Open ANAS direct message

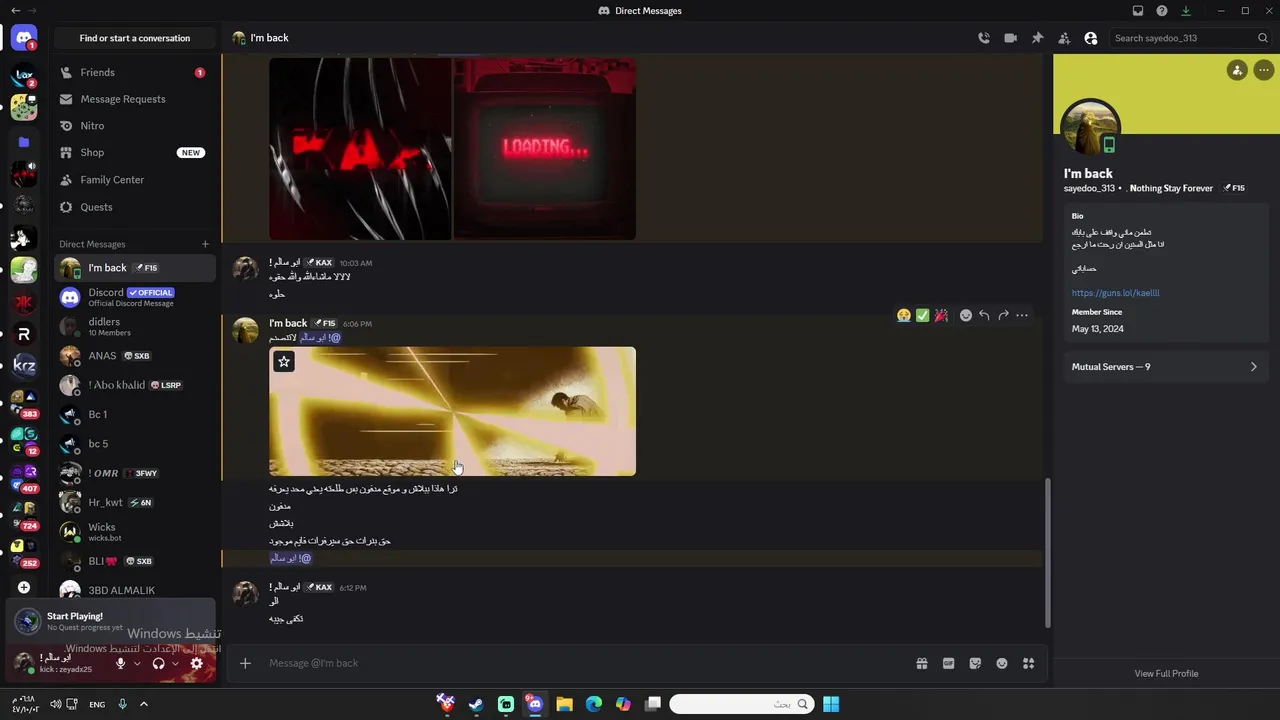click(135, 356)
